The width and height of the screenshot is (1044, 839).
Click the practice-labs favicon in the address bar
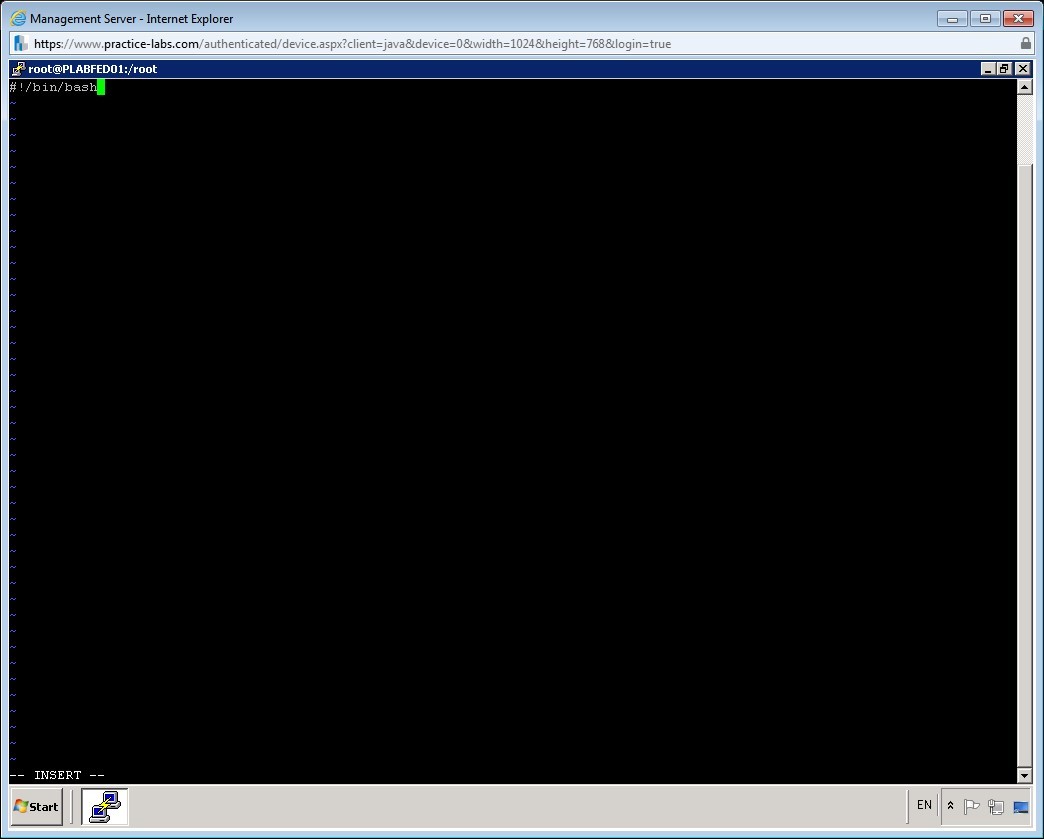(x=19, y=43)
